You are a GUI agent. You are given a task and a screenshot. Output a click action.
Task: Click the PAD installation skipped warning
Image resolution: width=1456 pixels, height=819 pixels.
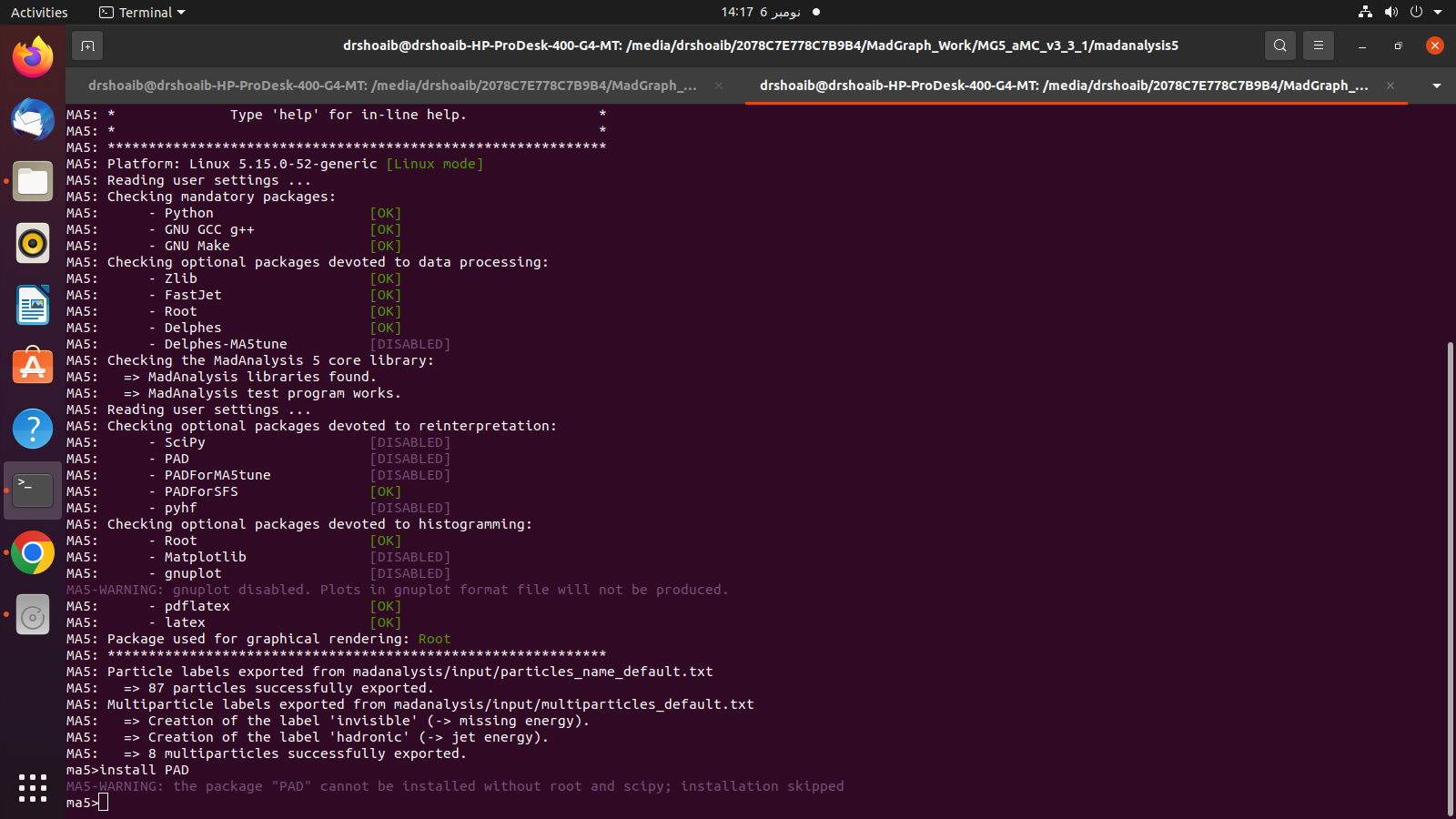pos(455,786)
